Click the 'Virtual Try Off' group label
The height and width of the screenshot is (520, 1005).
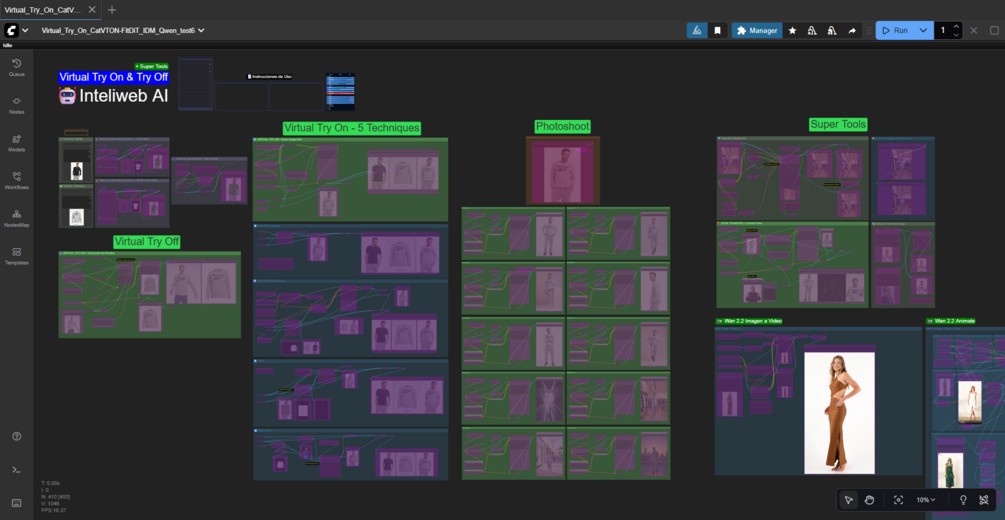[x=147, y=242]
